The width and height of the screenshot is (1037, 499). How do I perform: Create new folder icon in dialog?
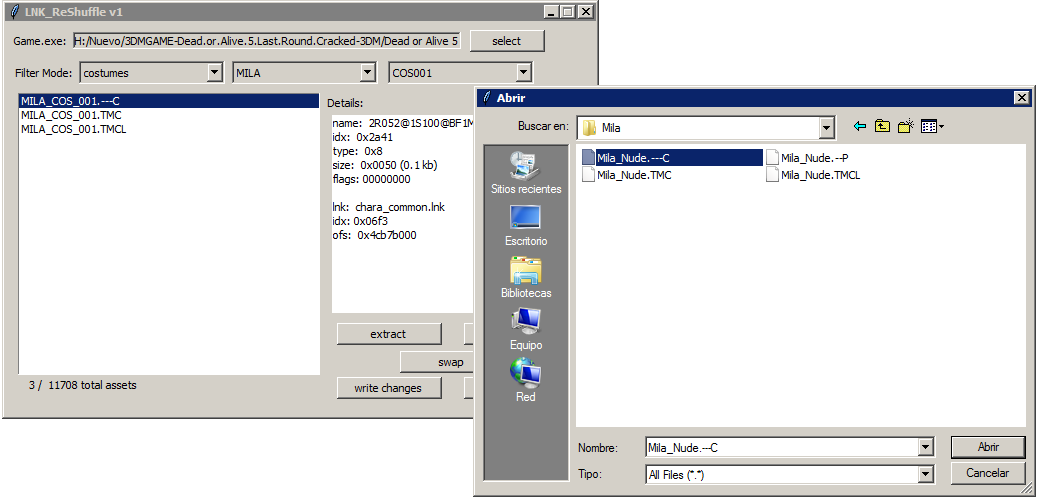coord(906,127)
